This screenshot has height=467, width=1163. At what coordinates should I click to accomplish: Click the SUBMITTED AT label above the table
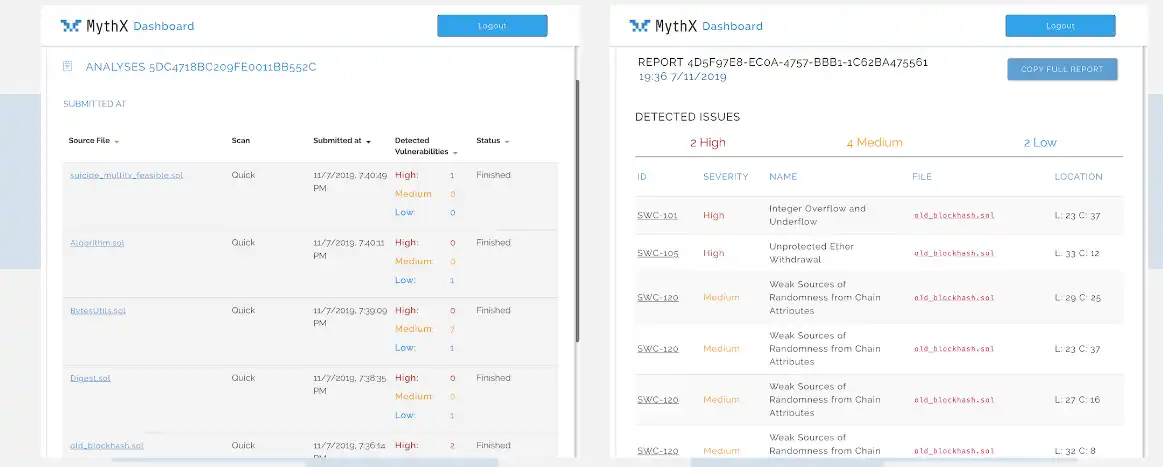click(95, 104)
